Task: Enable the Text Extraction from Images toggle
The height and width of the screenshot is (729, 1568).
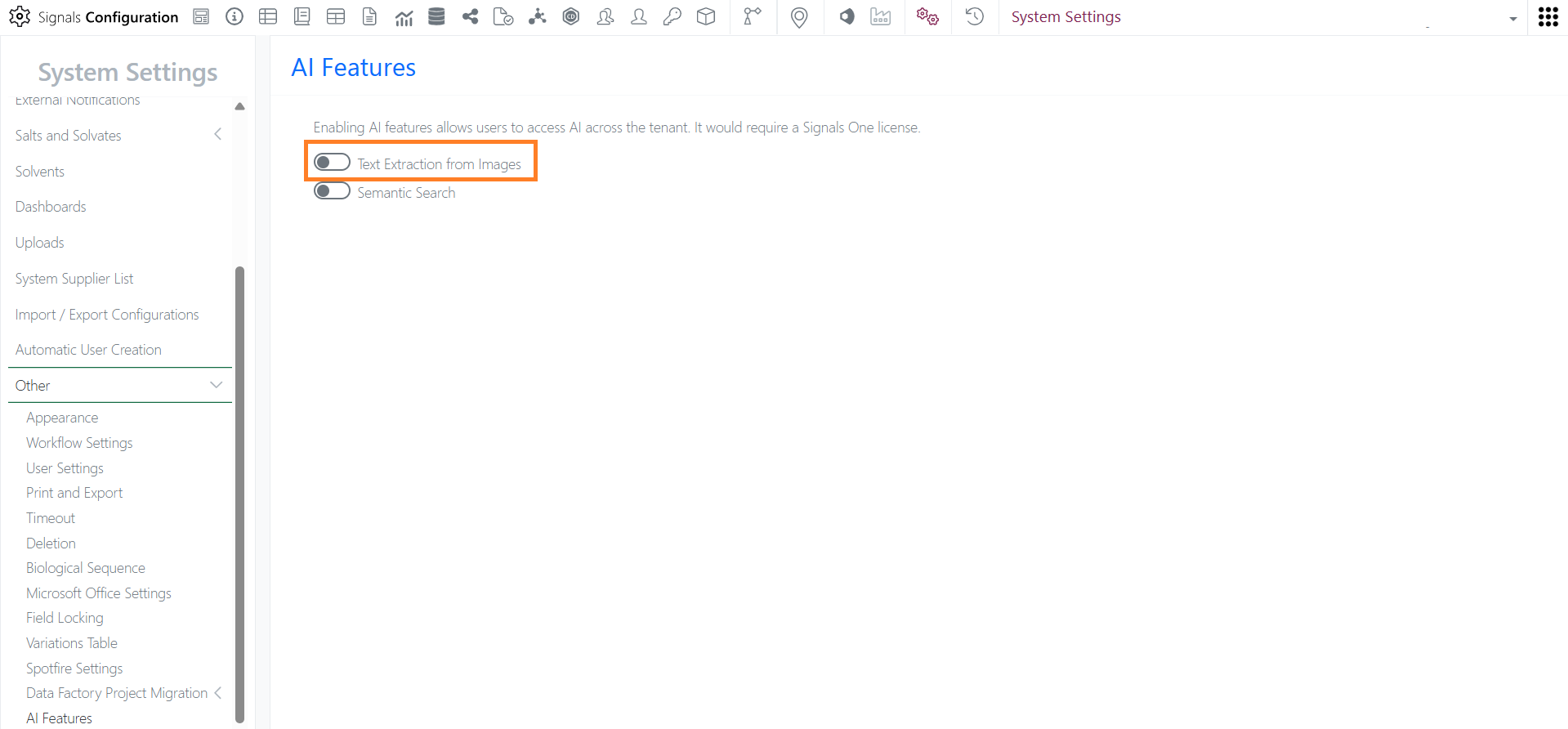Action: point(332,163)
